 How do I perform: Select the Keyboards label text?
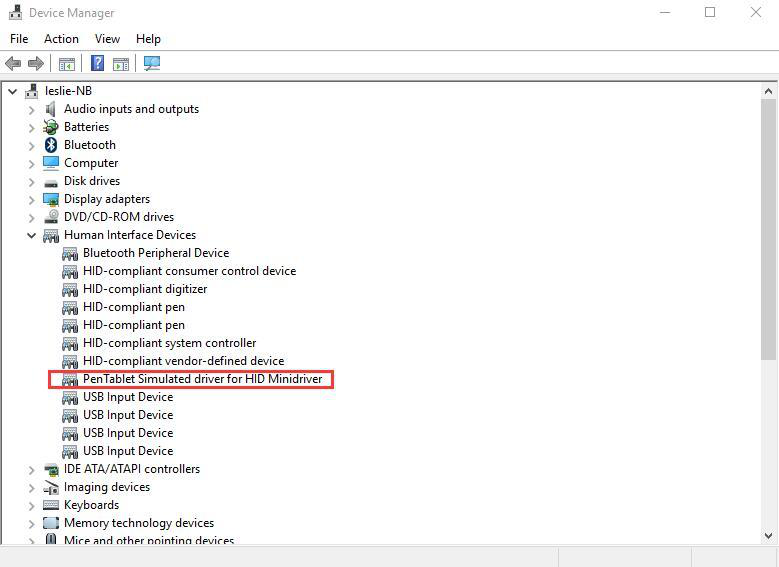click(x=91, y=505)
